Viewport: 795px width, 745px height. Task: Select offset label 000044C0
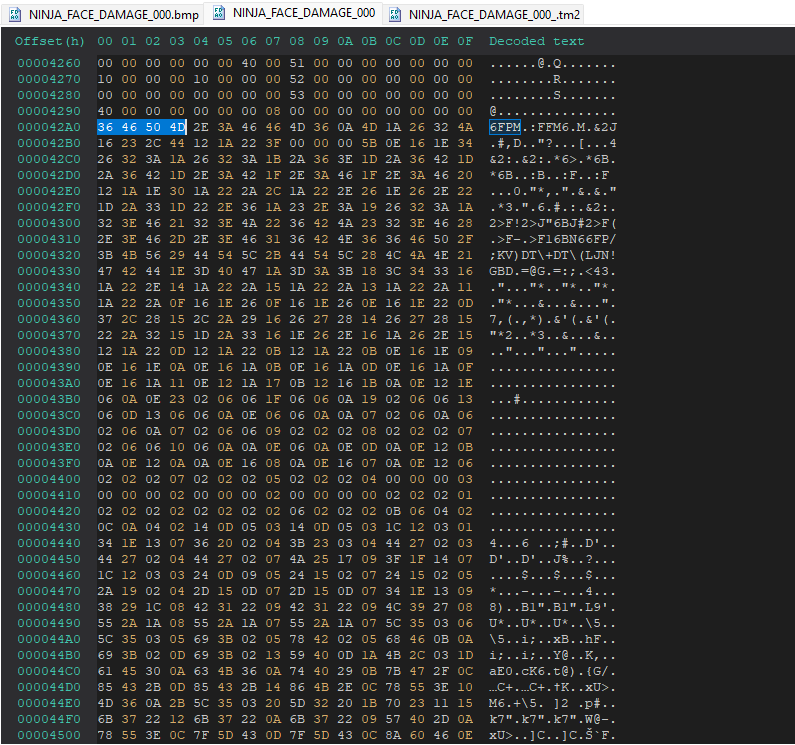click(49, 670)
